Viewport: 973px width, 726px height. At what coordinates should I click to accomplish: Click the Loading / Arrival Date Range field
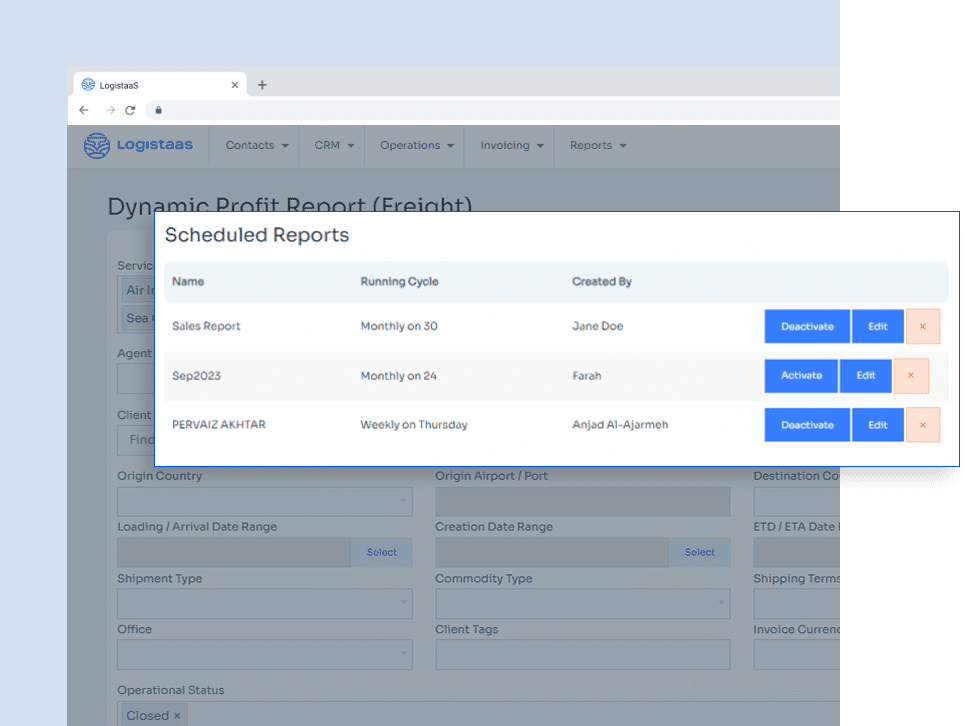coord(234,552)
